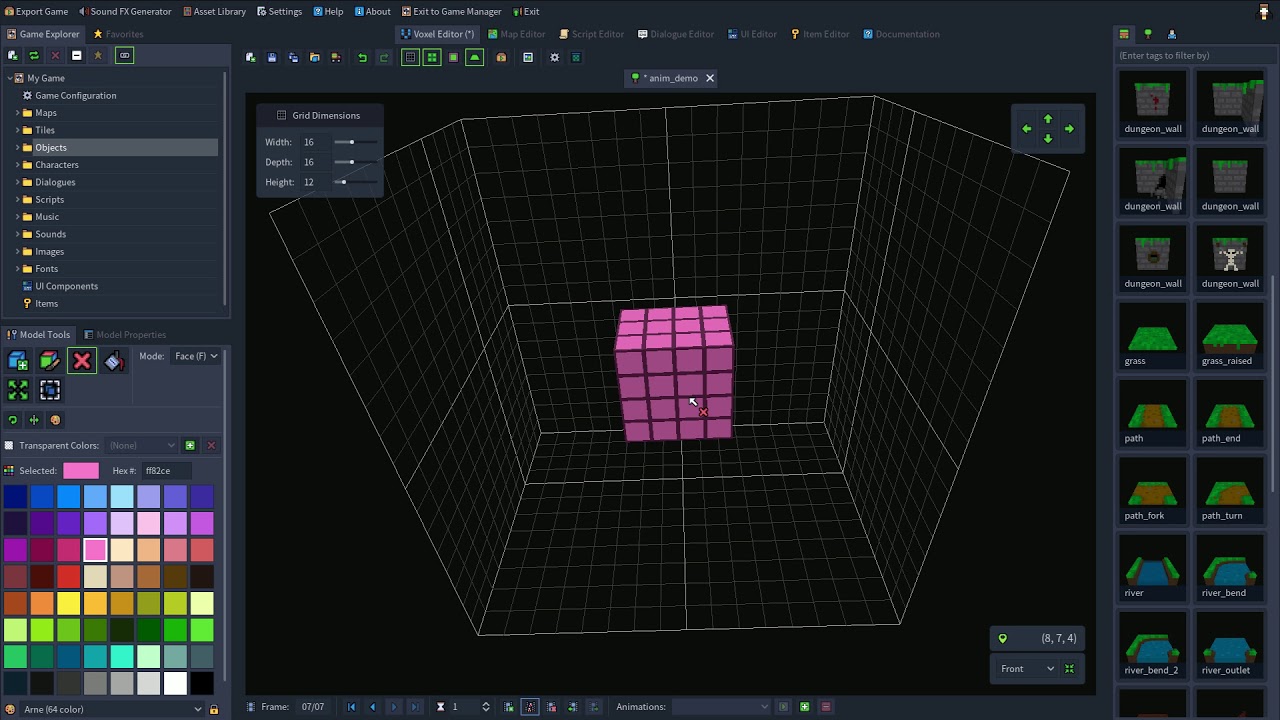Image resolution: width=1280 pixels, height=720 pixels.
Task: Open the Front camera view dropdown
Action: [1027, 668]
